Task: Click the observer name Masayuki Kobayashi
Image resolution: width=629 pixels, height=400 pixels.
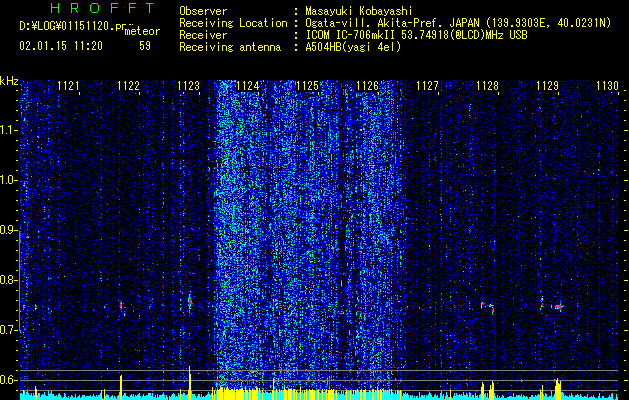Action: tap(359, 11)
